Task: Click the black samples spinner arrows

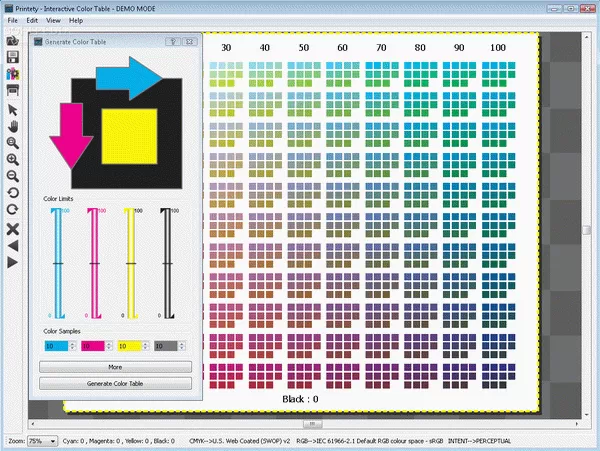Action: click(182, 346)
